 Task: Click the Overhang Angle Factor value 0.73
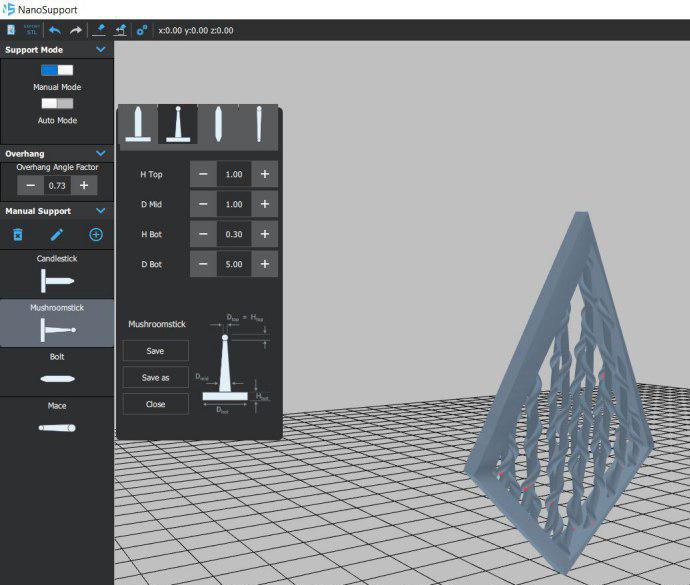point(57,185)
